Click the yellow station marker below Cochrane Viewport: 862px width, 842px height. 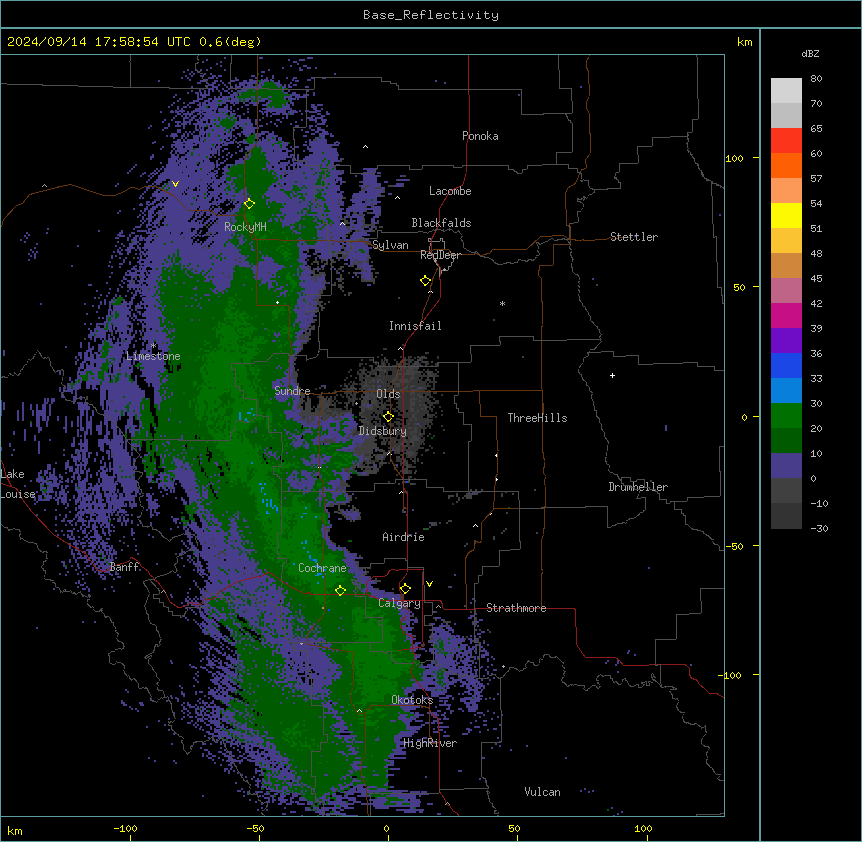click(x=340, y=591)
